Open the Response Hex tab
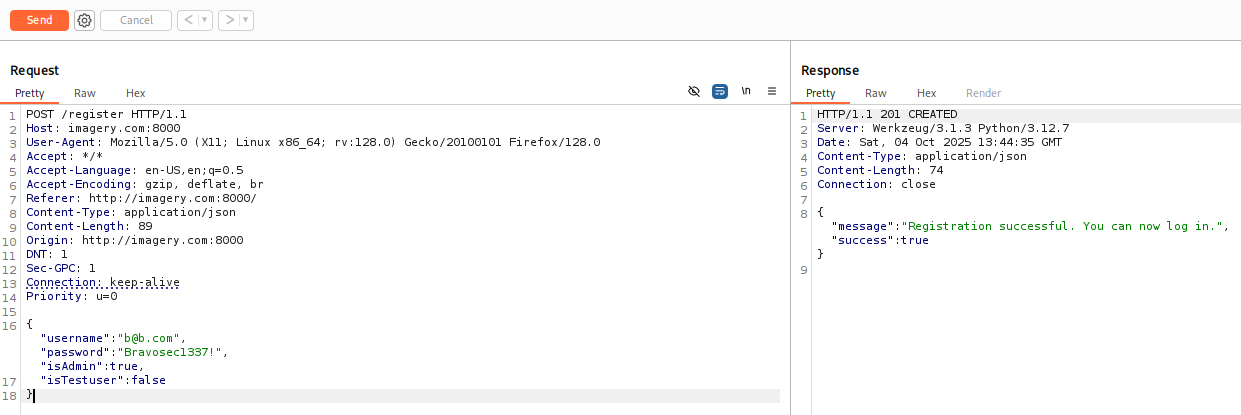Screen dimensions: 1241x415 [926, 93]
